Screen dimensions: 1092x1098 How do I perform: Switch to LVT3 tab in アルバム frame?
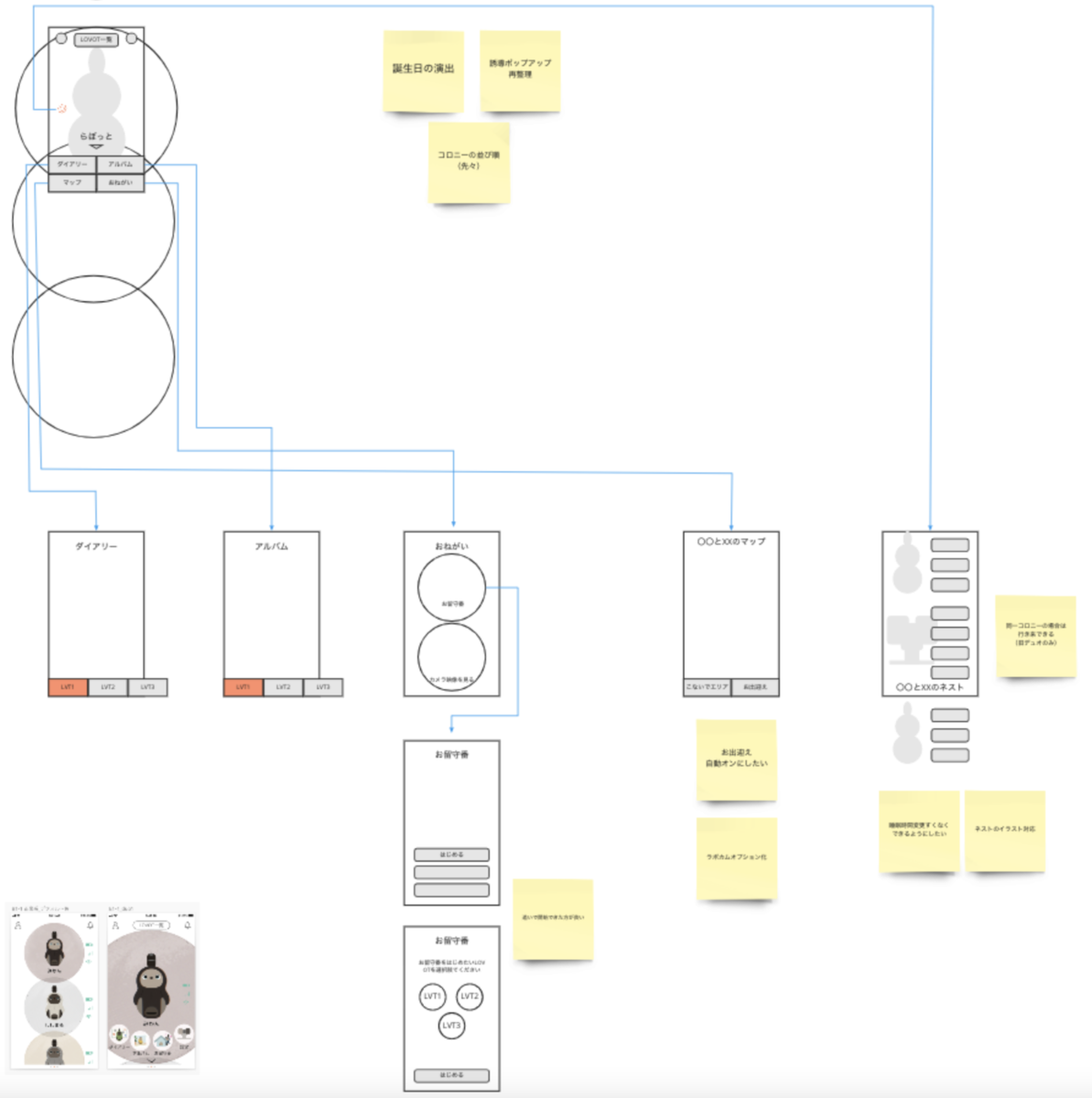click(323, 687)
